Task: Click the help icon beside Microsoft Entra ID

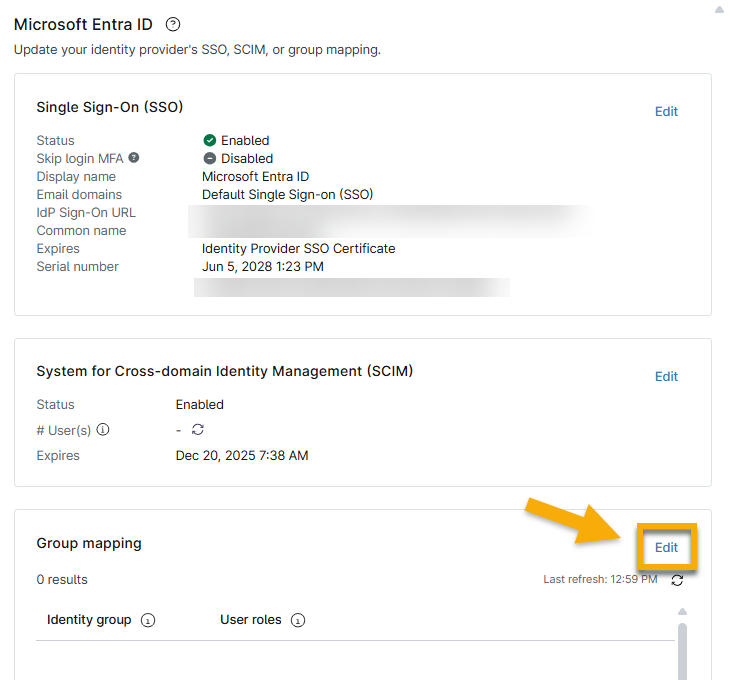Action: point(173,24)
